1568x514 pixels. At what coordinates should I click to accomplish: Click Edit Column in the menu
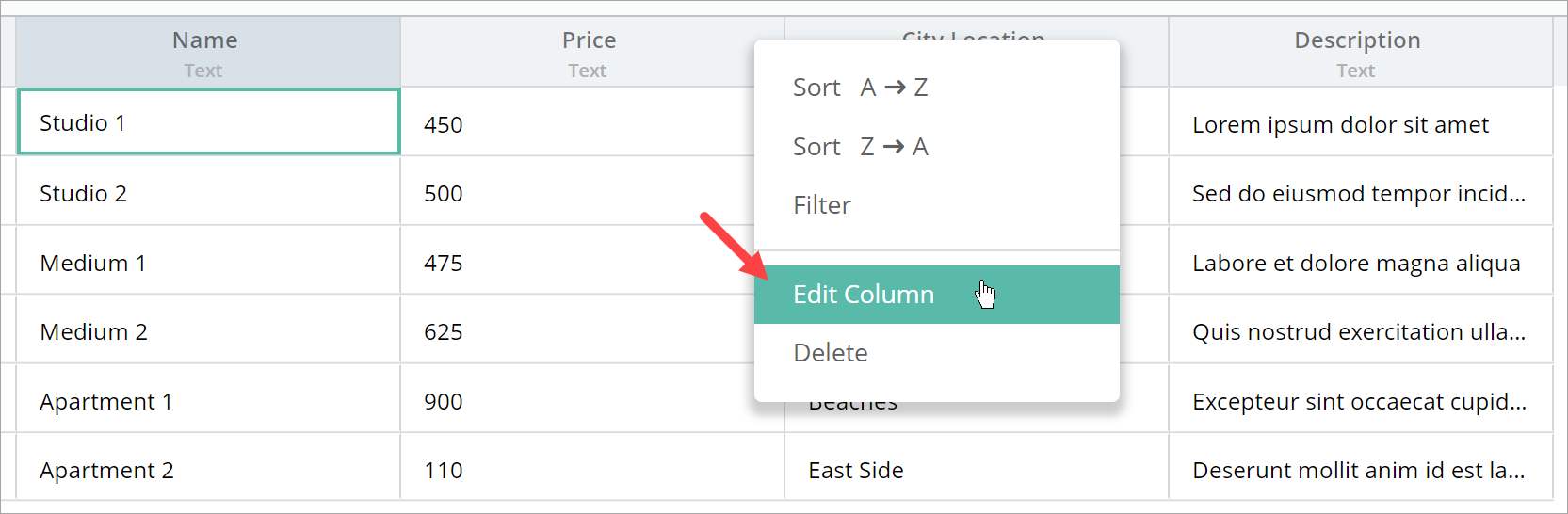[864, 295]
